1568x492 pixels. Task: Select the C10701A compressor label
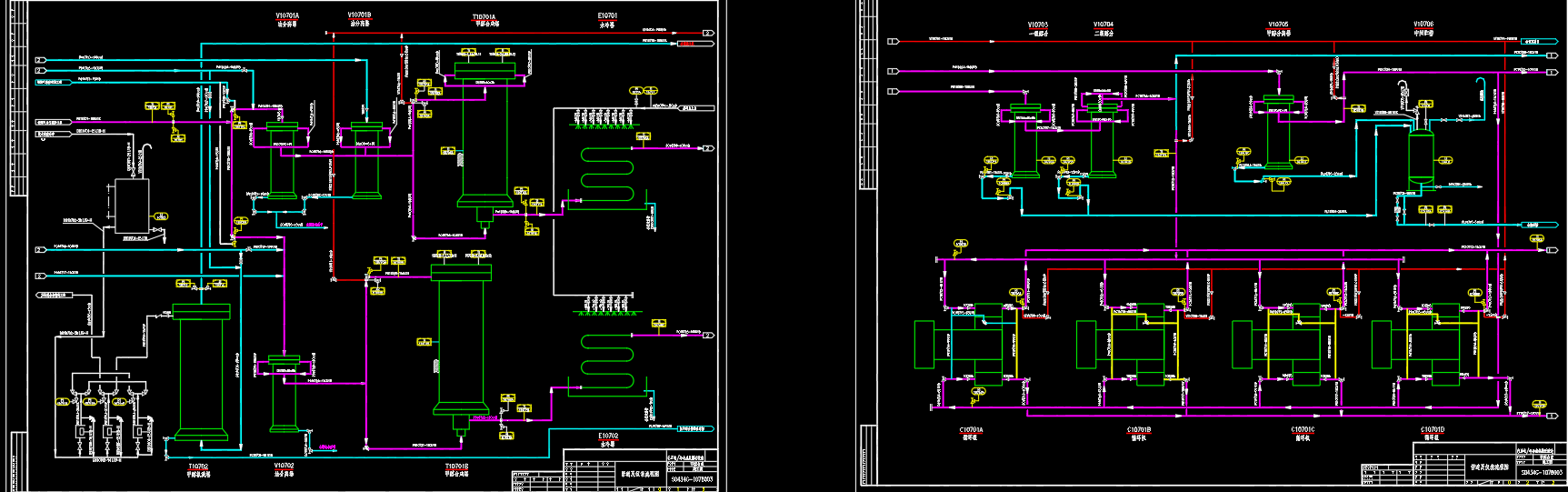pos(972,429)
